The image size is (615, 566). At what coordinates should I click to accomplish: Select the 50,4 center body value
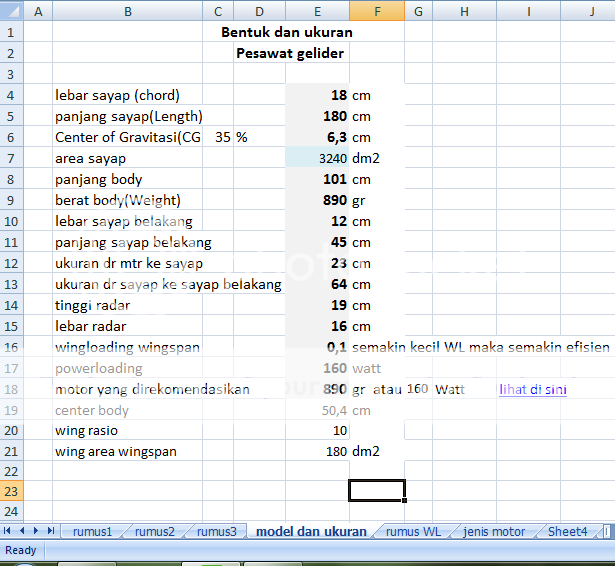(317, 410)
